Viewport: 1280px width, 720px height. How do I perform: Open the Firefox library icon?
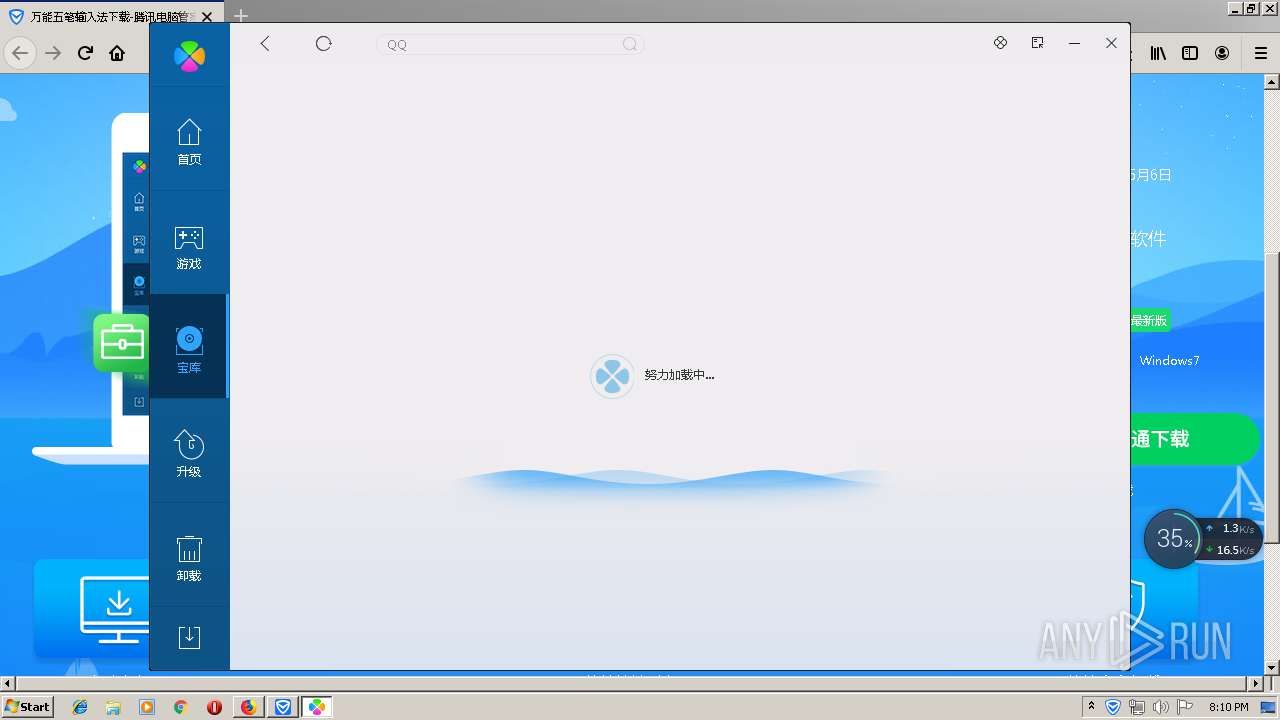tap(1158, 53)
